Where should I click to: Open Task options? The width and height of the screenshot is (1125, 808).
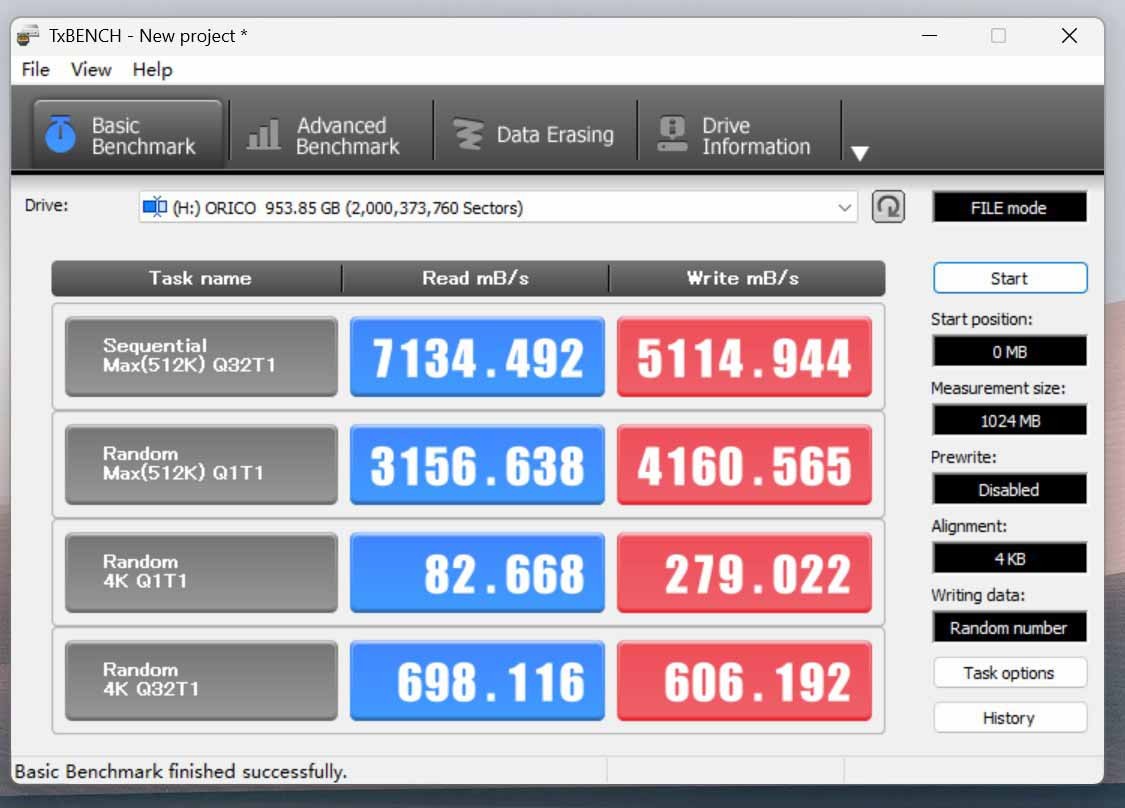pyautogui.click(x=1010, y=673)
